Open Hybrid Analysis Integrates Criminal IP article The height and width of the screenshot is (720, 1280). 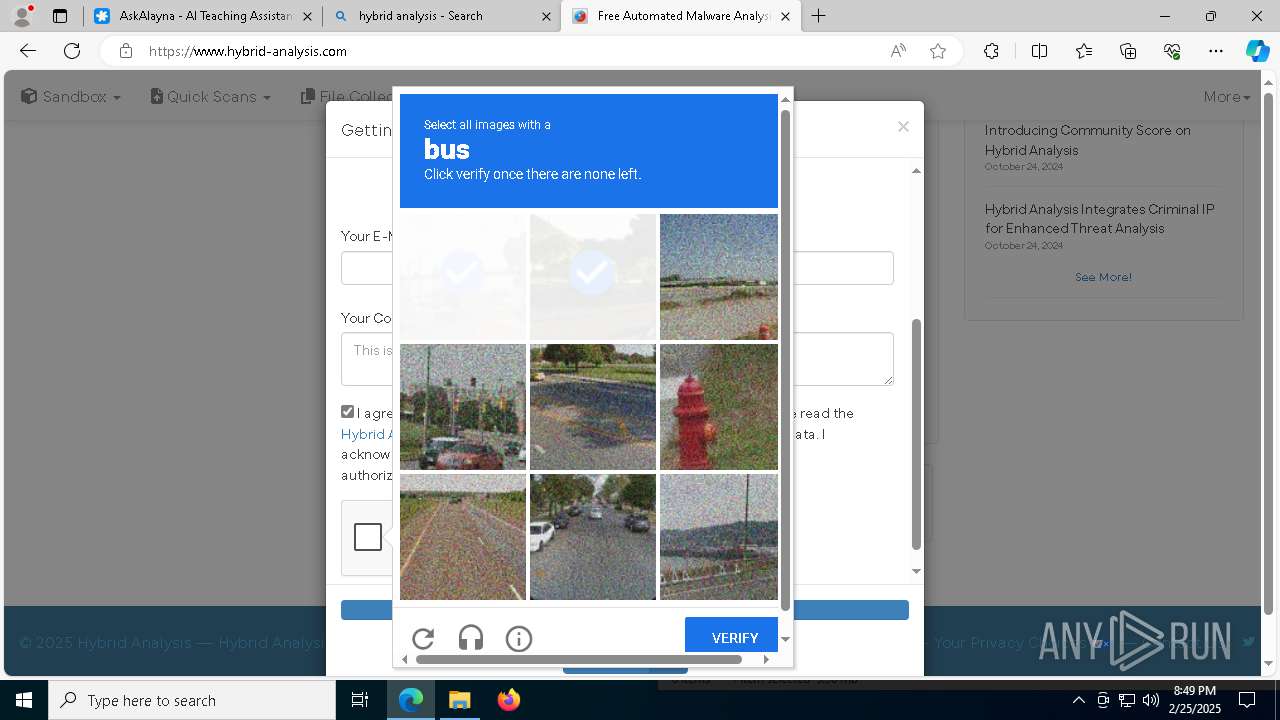[x=1099, y=219]
